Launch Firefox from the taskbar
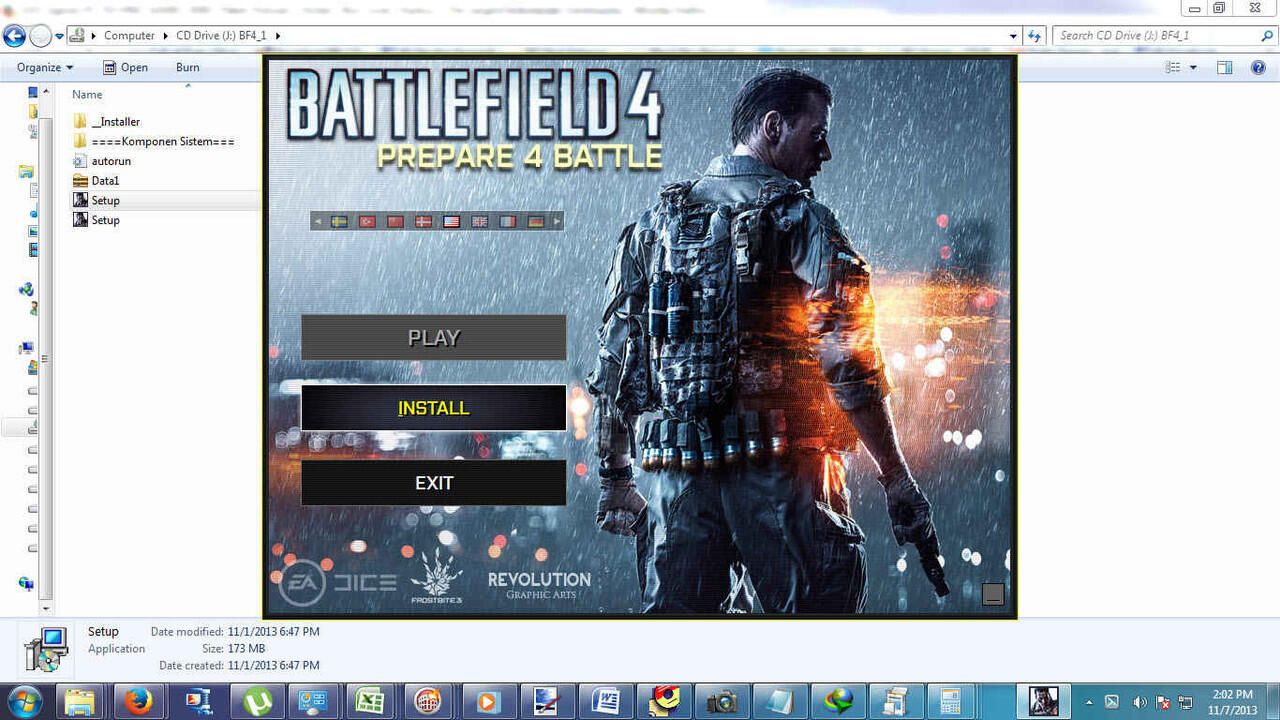This screenshot has width=1280, height=720. click(139, 702)
